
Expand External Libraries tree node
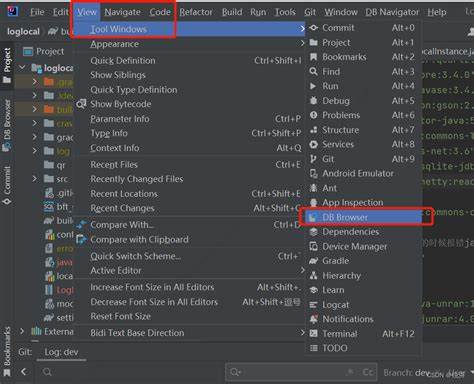click(22, 331)
